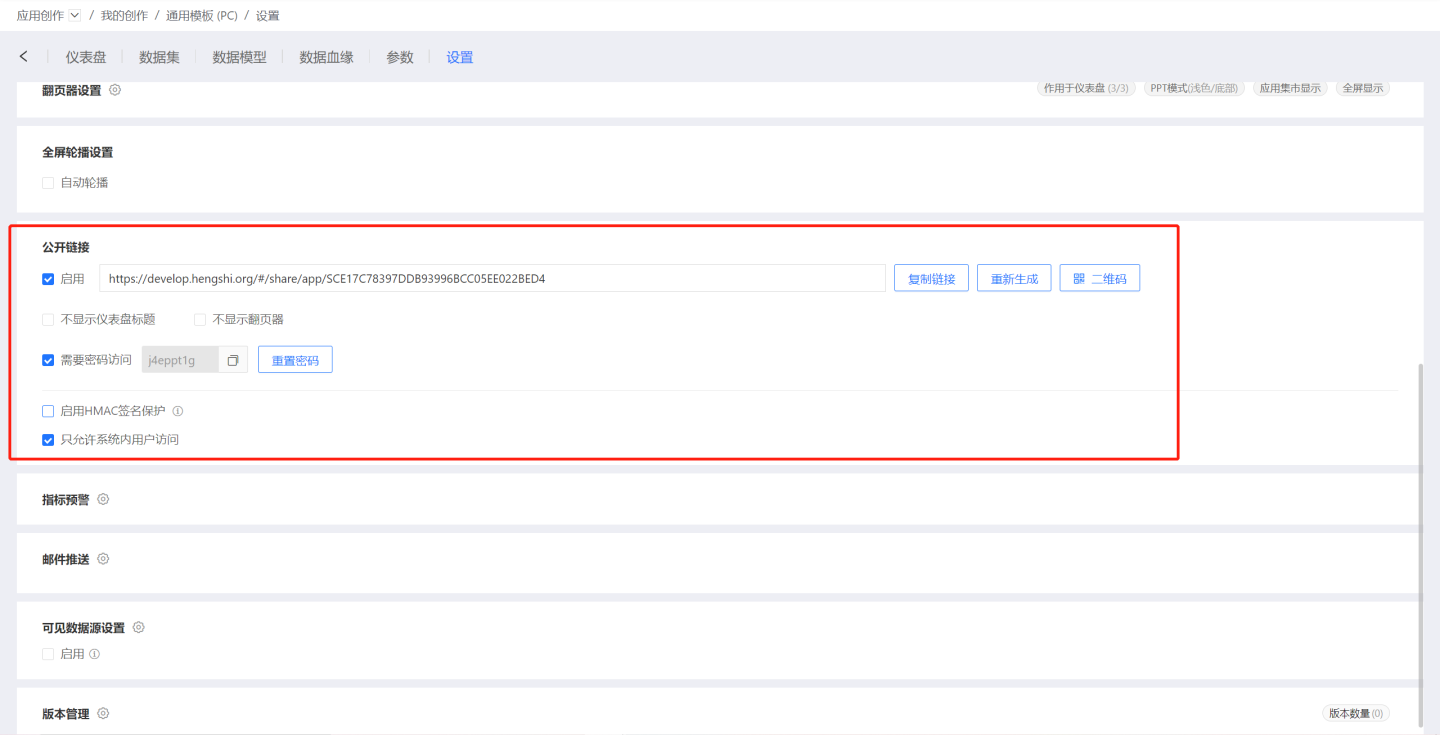The height and width of the screenshot is (736, 1440).
Task: Open the 数据血缘 tab
Action: 326,57
